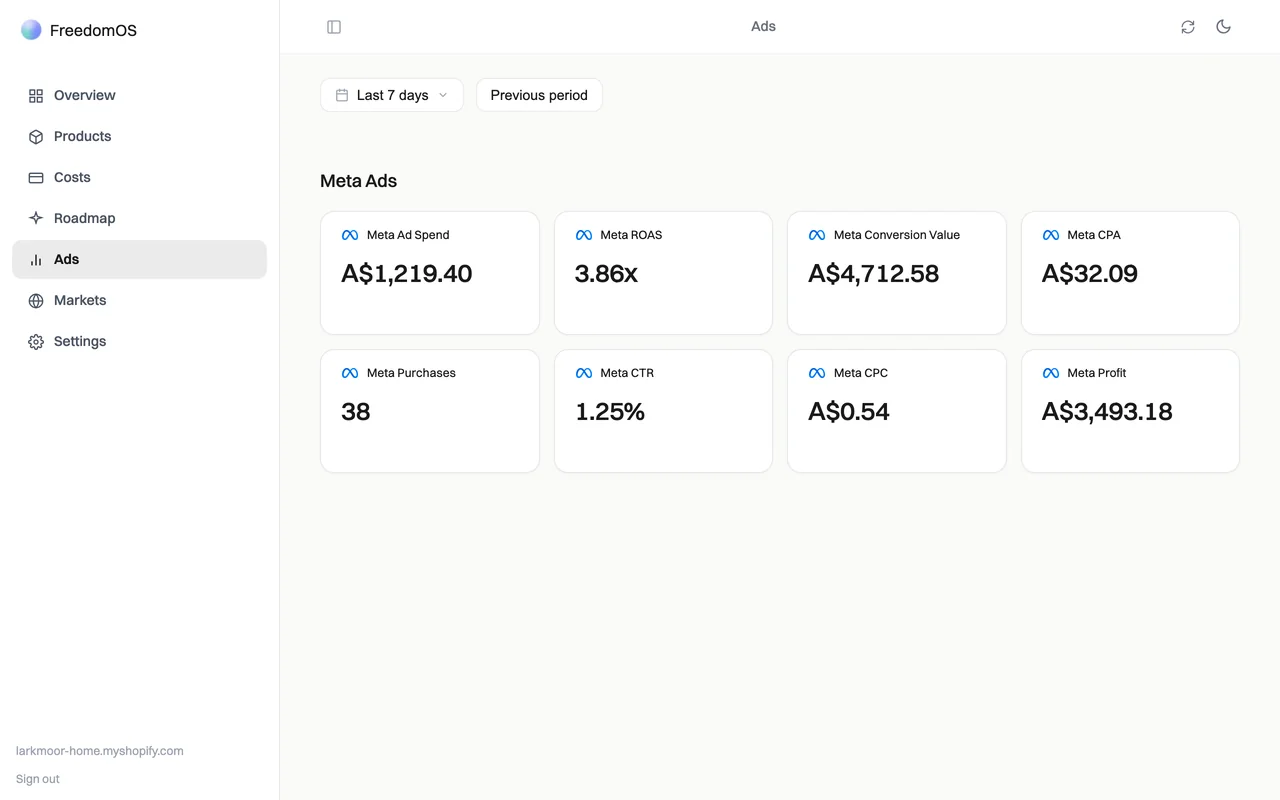The height and width of the screenshot is (800, 1280).
Task: Click Meta logo on CPA card
Action: [x=1051, y=235]
